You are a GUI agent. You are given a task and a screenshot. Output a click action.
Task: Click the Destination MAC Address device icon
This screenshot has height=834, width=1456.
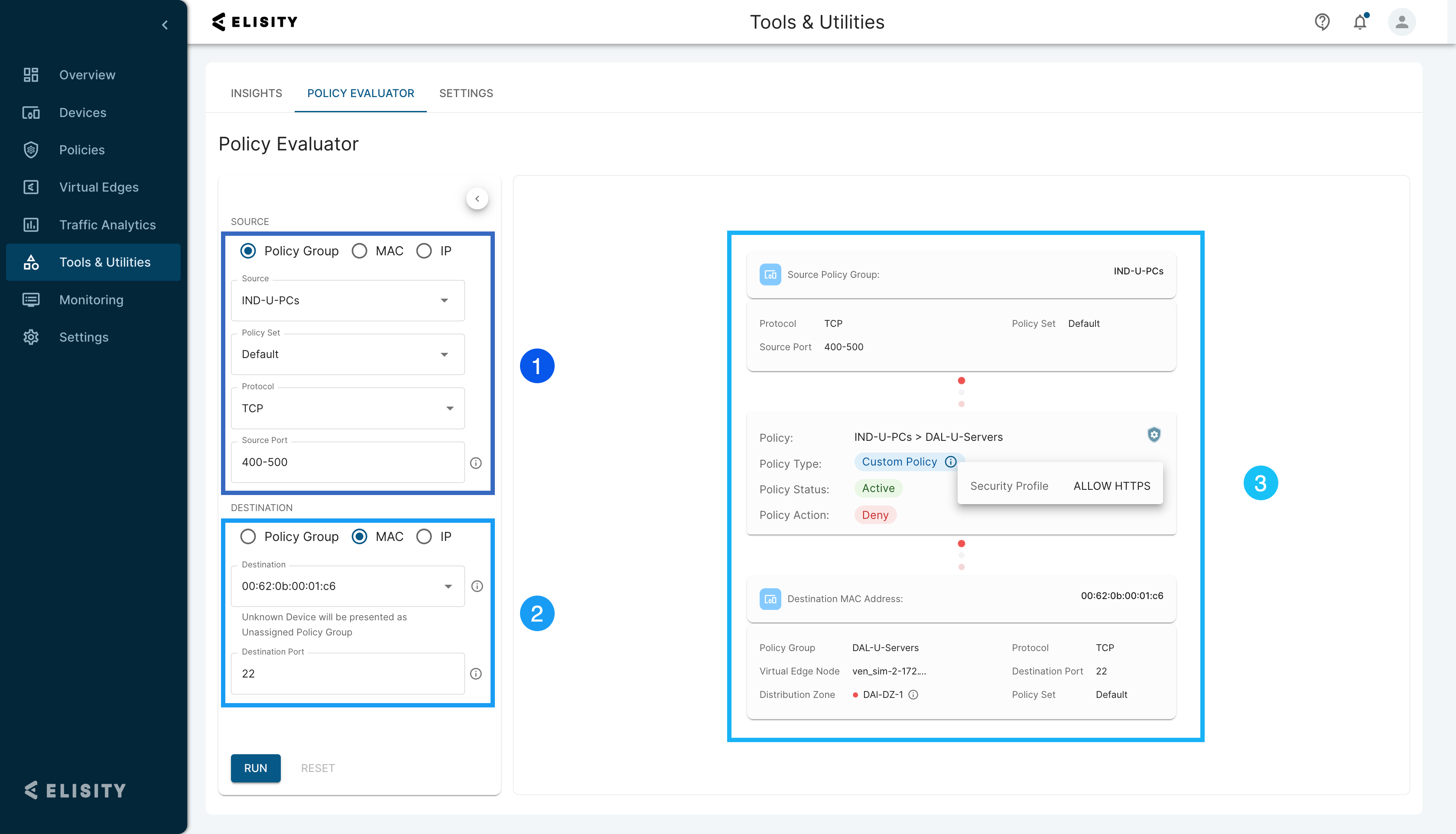click(770, 599)
